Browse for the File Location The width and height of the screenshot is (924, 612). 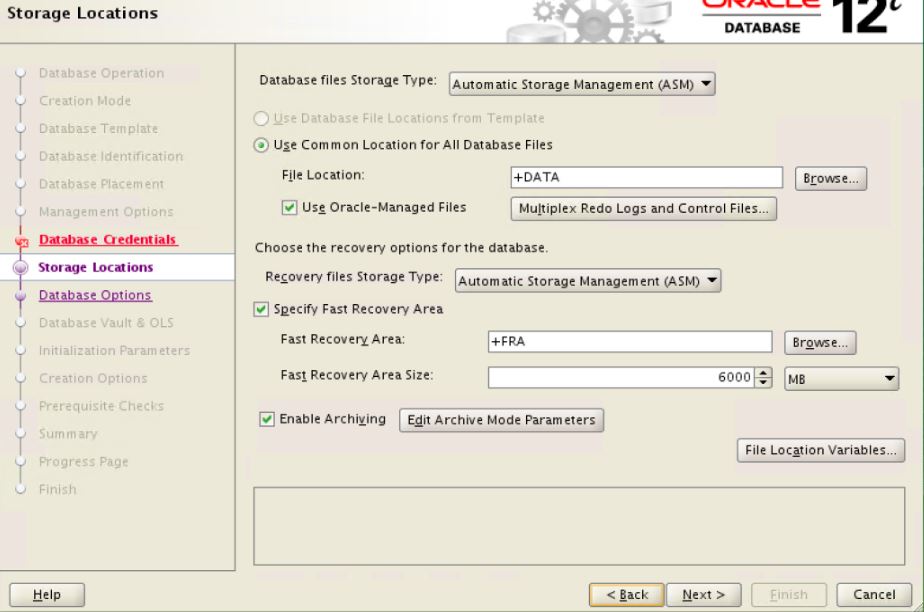pos(830,178)
